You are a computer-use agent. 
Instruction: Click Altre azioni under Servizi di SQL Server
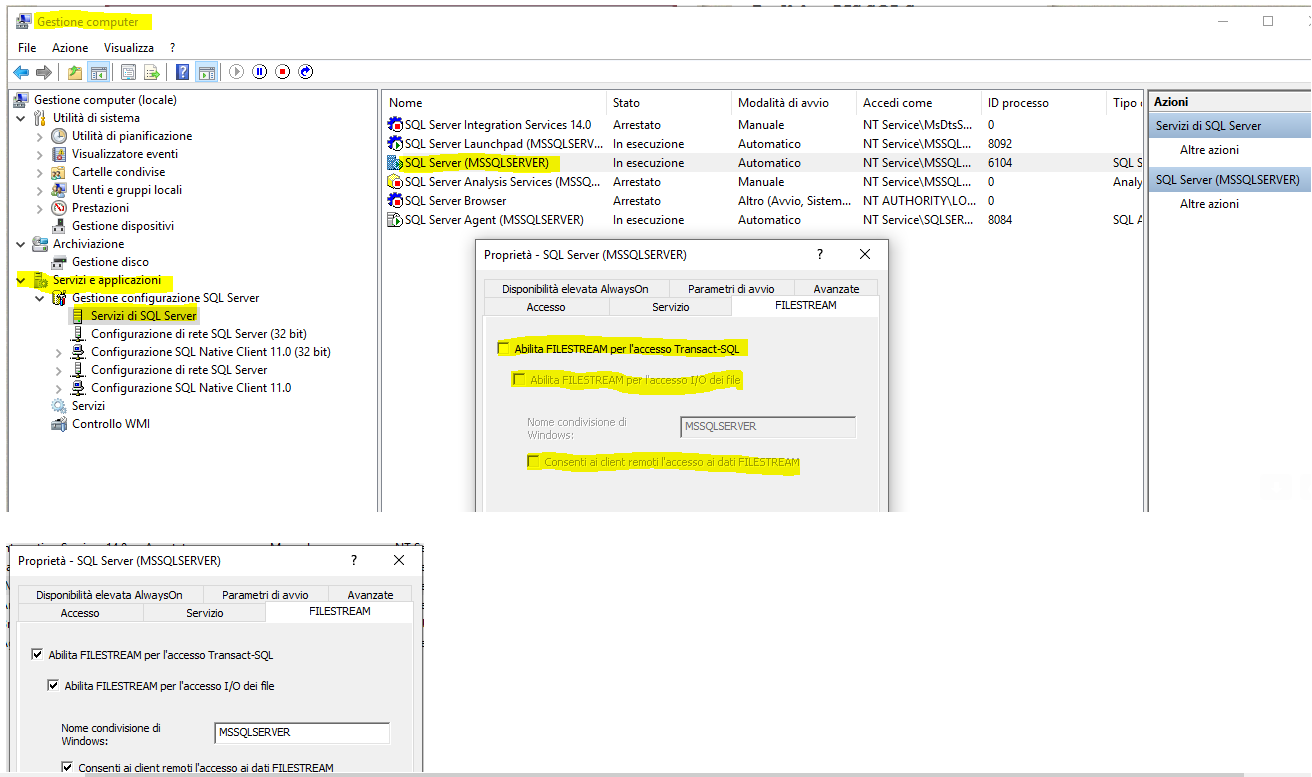tap(1209, 150)
